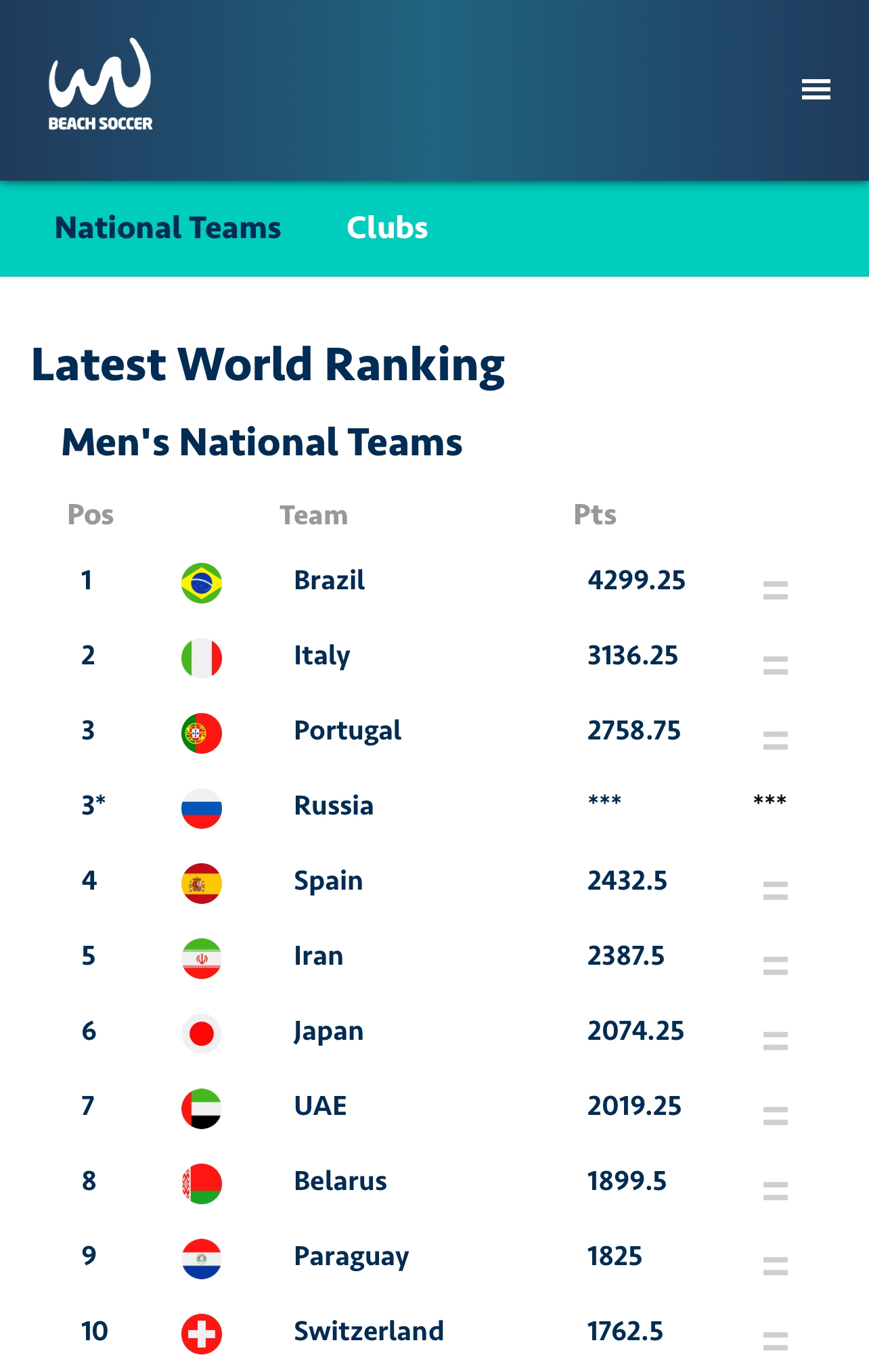Open the Paraguay team link
Image resolution: width=869 pixels, height=1372 pixels.
click(x=351, y=1256)
